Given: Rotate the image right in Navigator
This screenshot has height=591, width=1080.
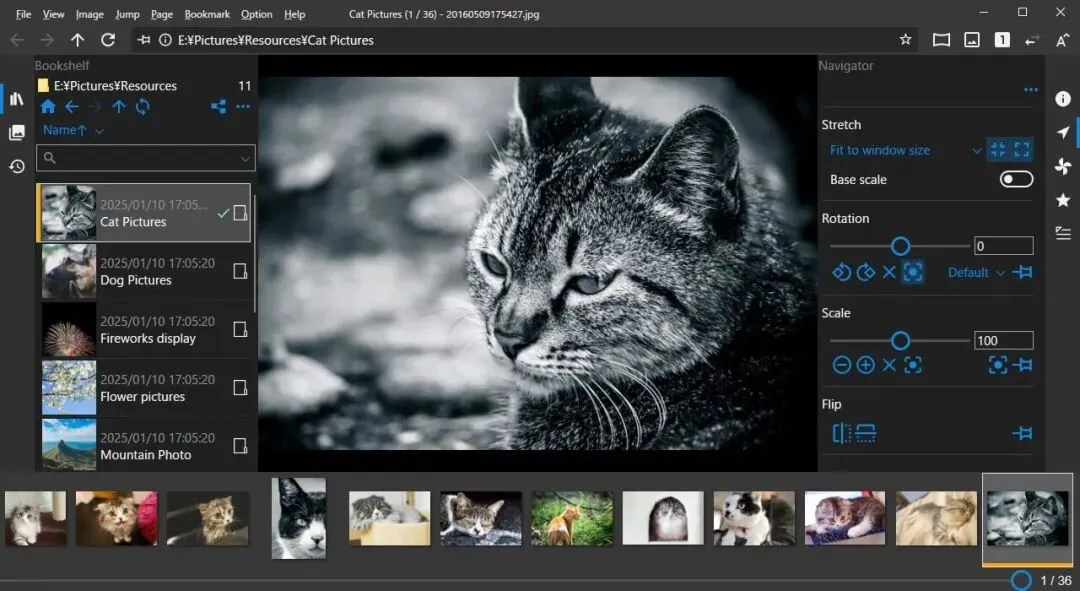Looking at the screenshot, I should [x=866, y=272].
